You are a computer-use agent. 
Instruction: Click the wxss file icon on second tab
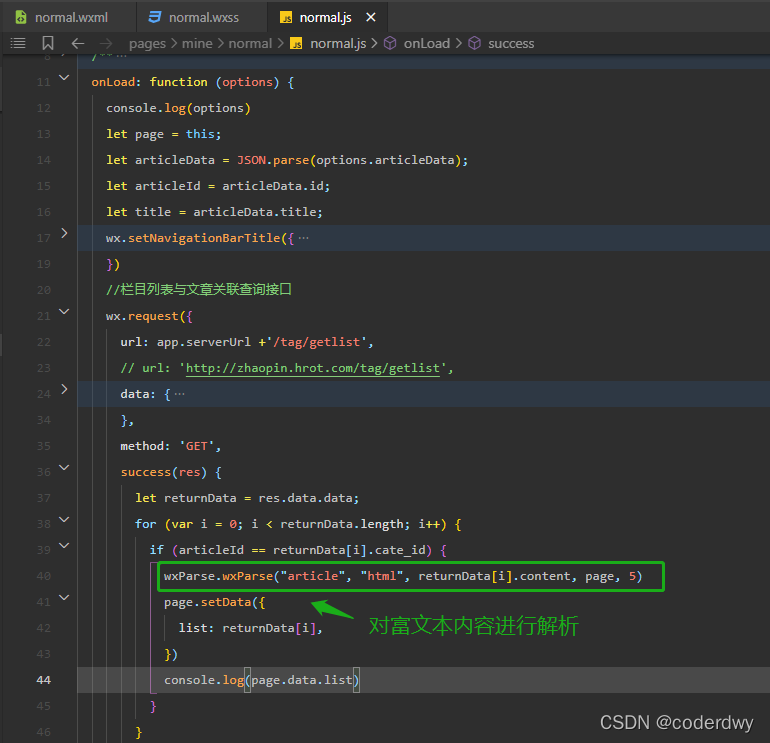(x=154, y=17)
